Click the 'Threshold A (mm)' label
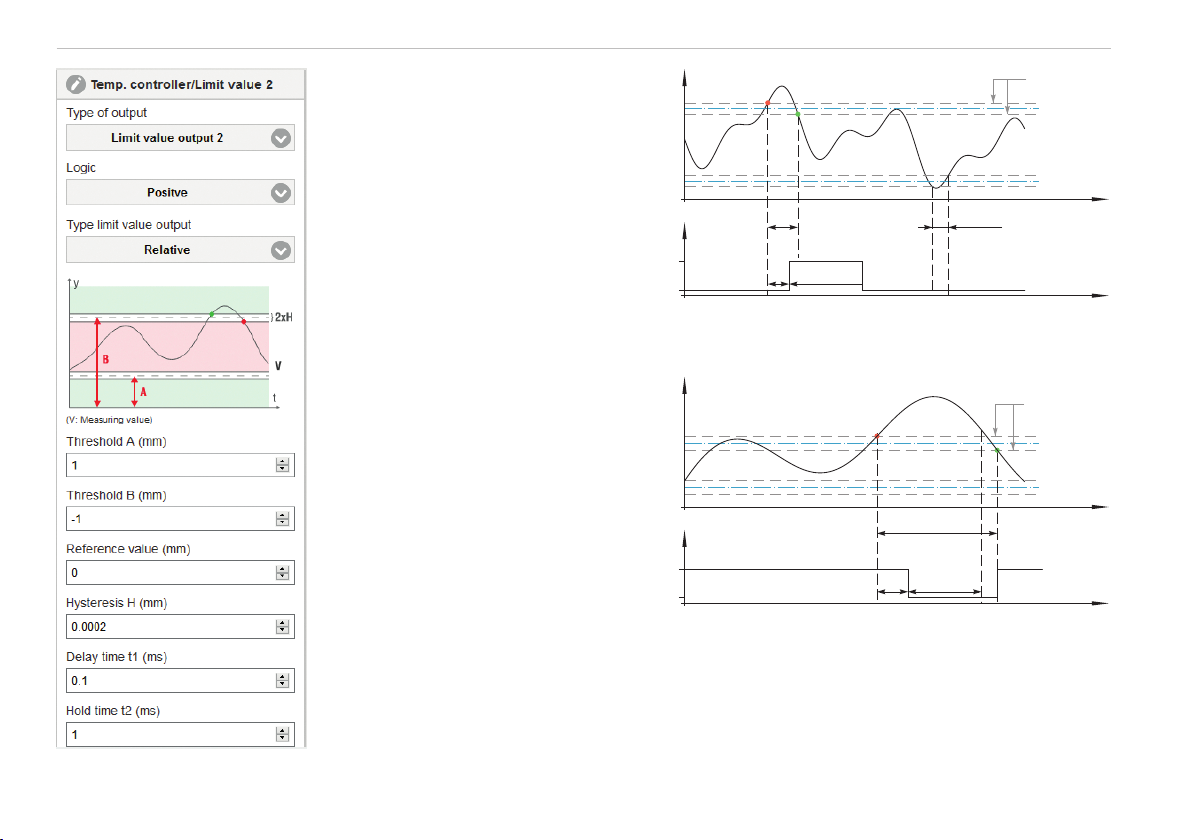Image resolution: width=1192 pixels, height=840 pixels. point(116,442)
